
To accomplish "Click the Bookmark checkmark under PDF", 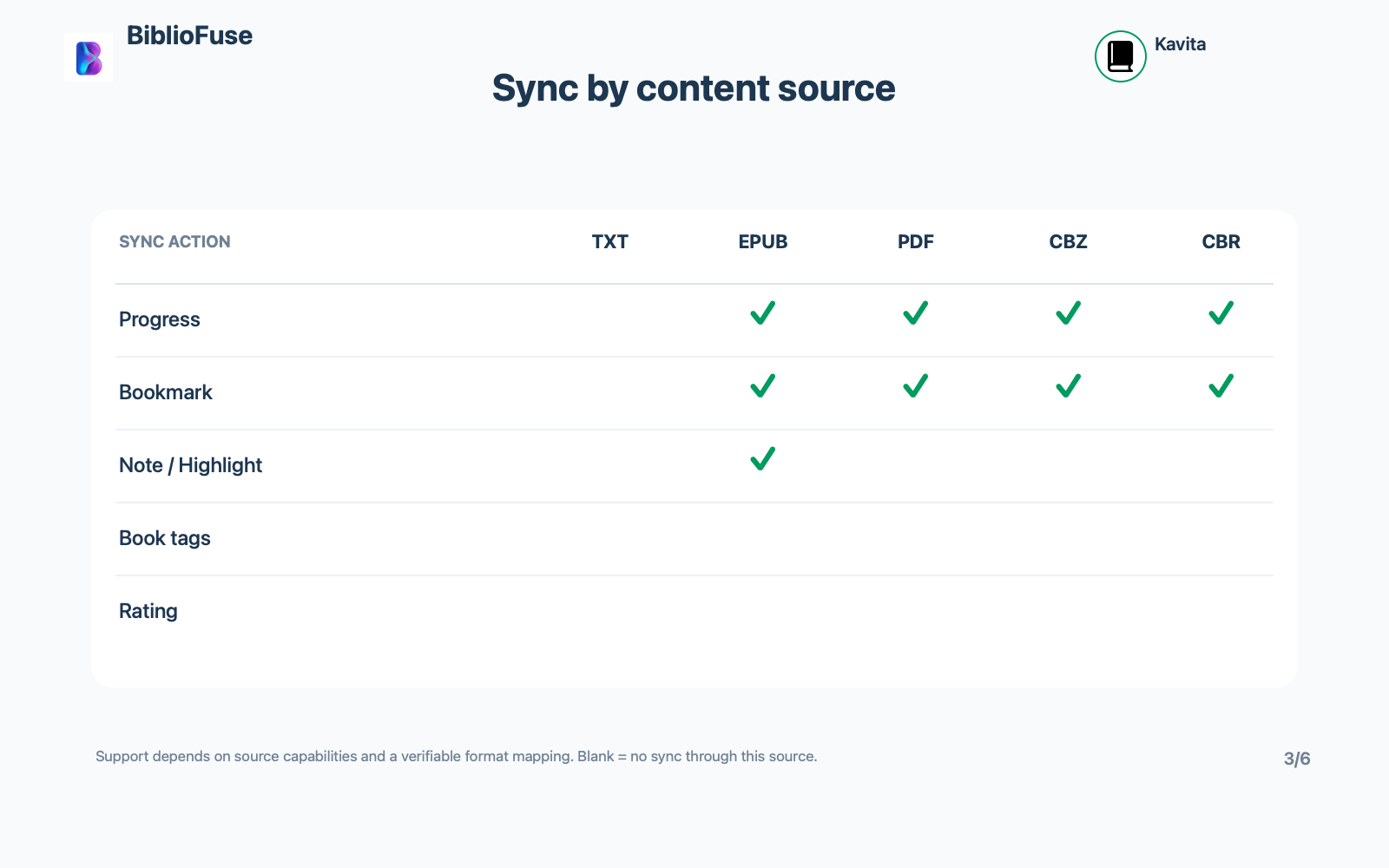I will [916, 385].
